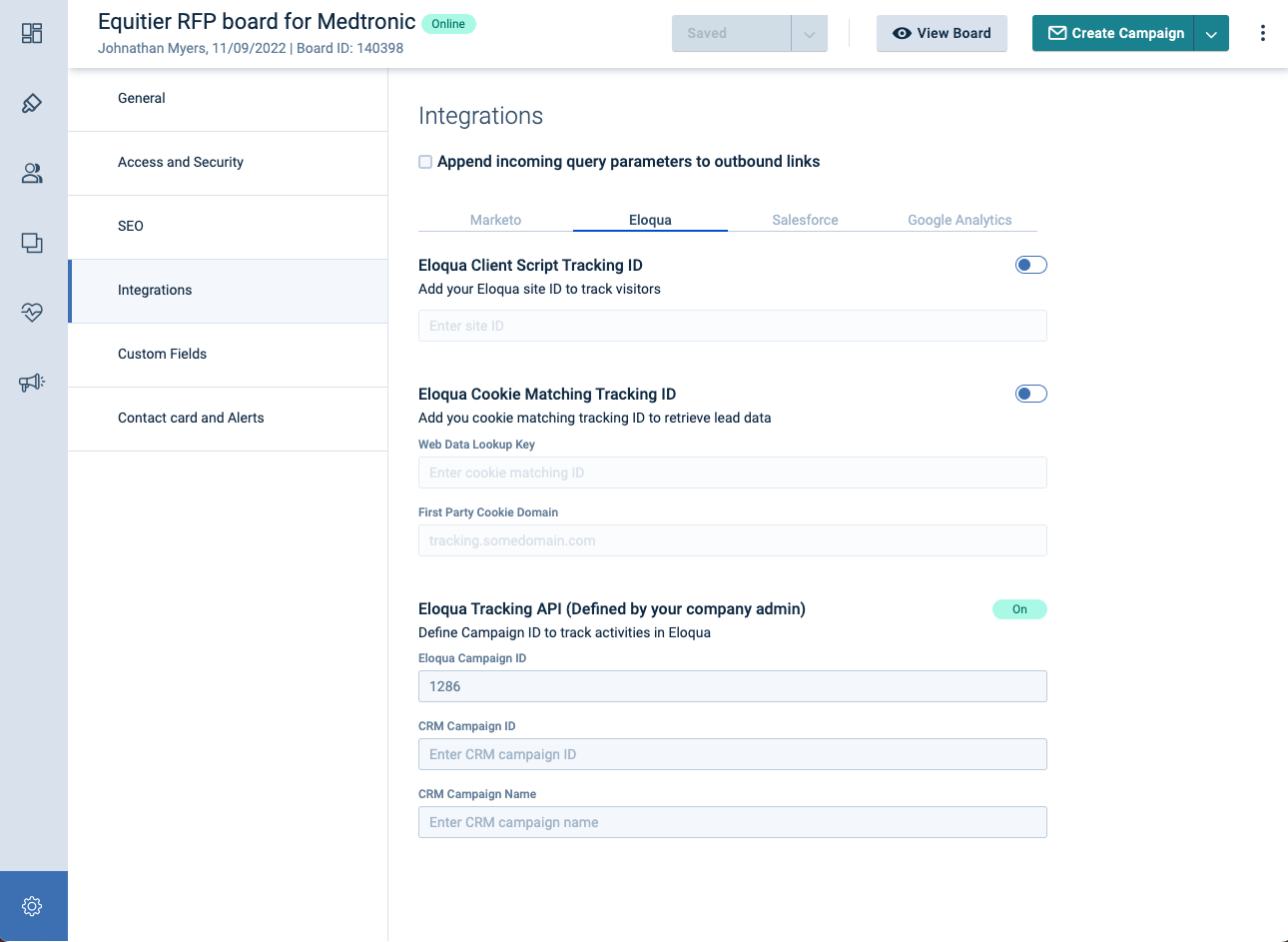Open the dashboard icon in the sidebar
The image size is (1288, 942).
[x=32, y=33]
